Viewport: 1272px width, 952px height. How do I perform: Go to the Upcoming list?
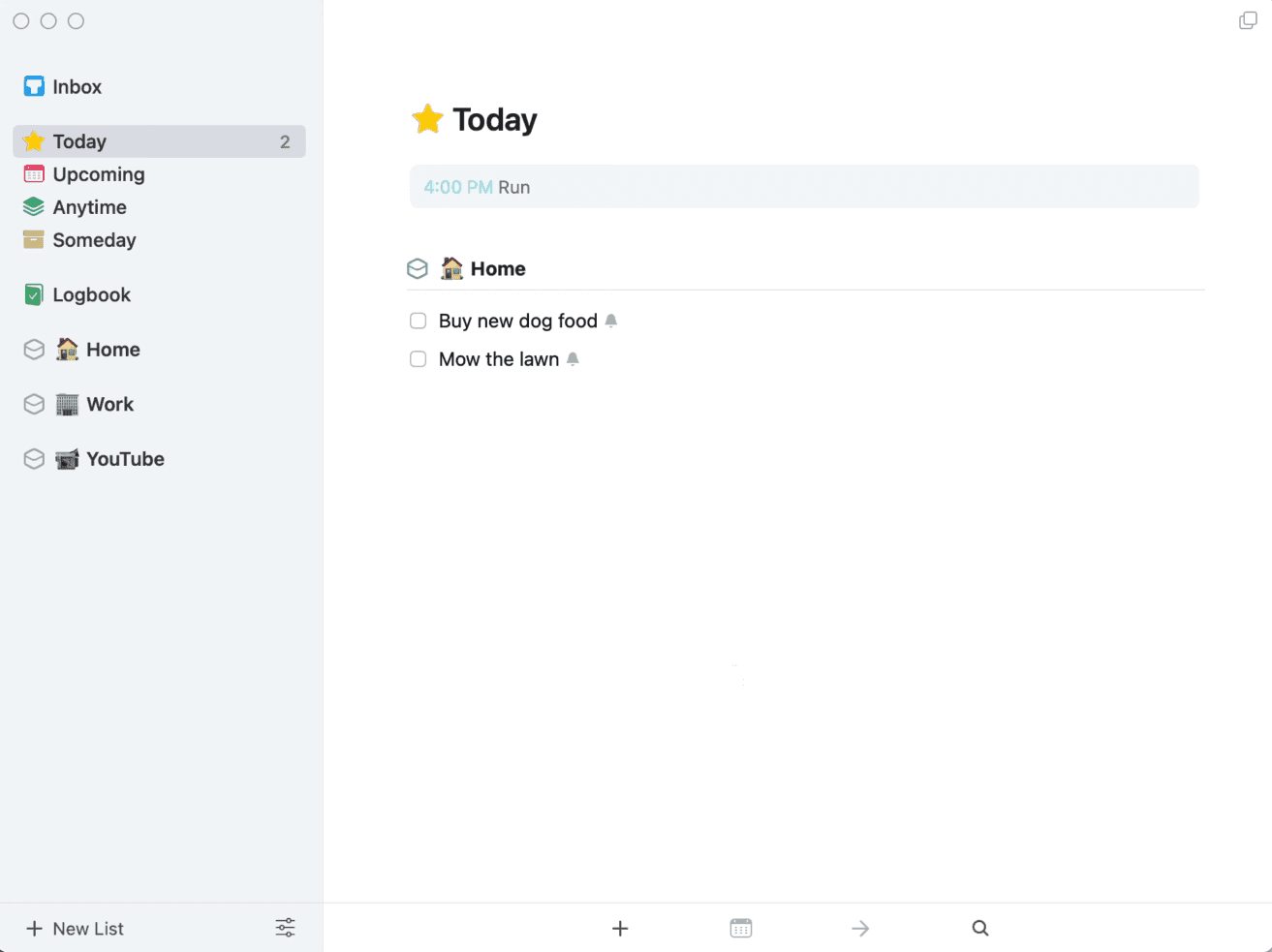click(98, 174)
